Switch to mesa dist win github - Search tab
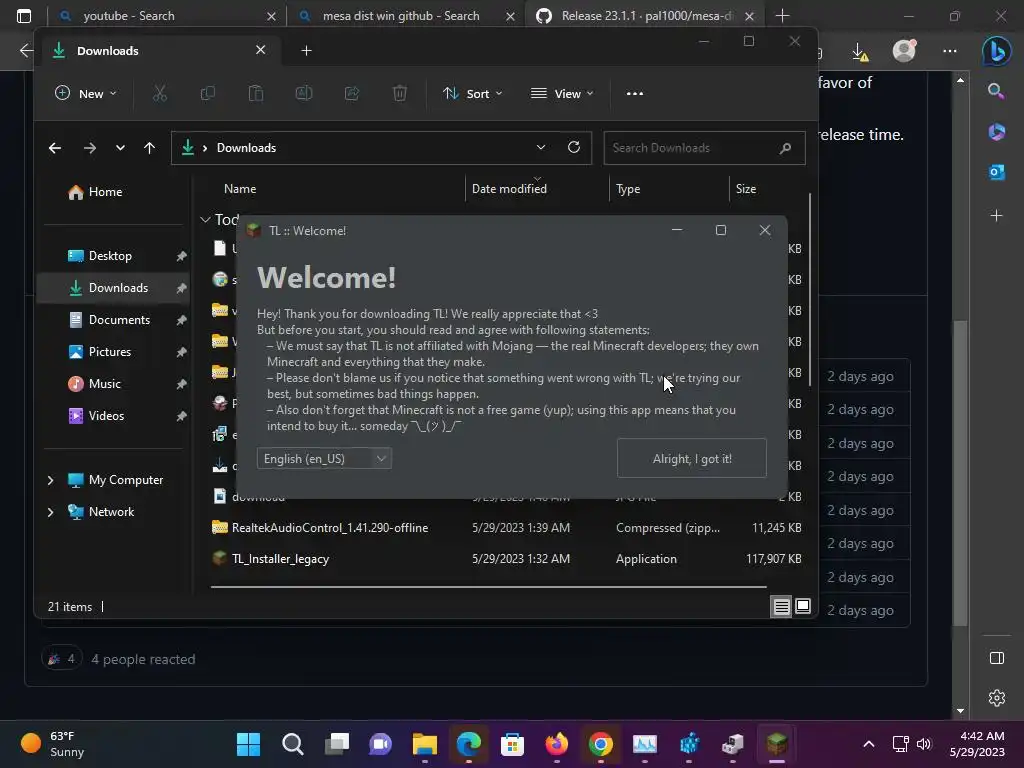Image resolution: width=1024 pixels, height=768 pixels. (x=406, y=16)
